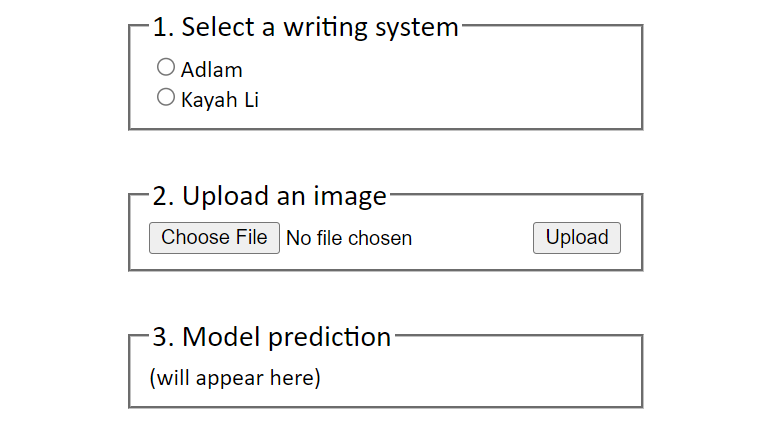
Task: Click the word 'system' in first heading
Action: [417, 28]
